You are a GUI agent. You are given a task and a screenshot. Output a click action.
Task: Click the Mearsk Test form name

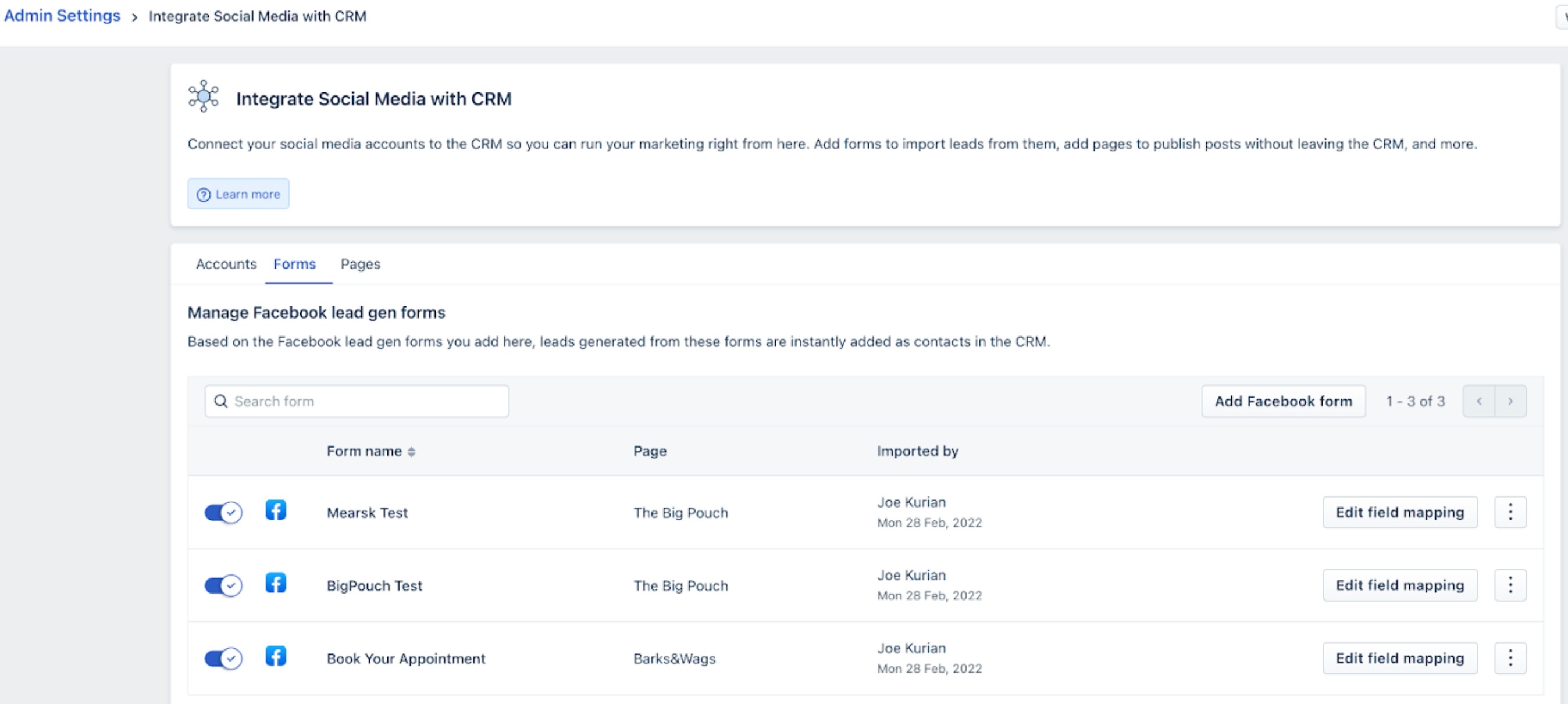point(367,513)
